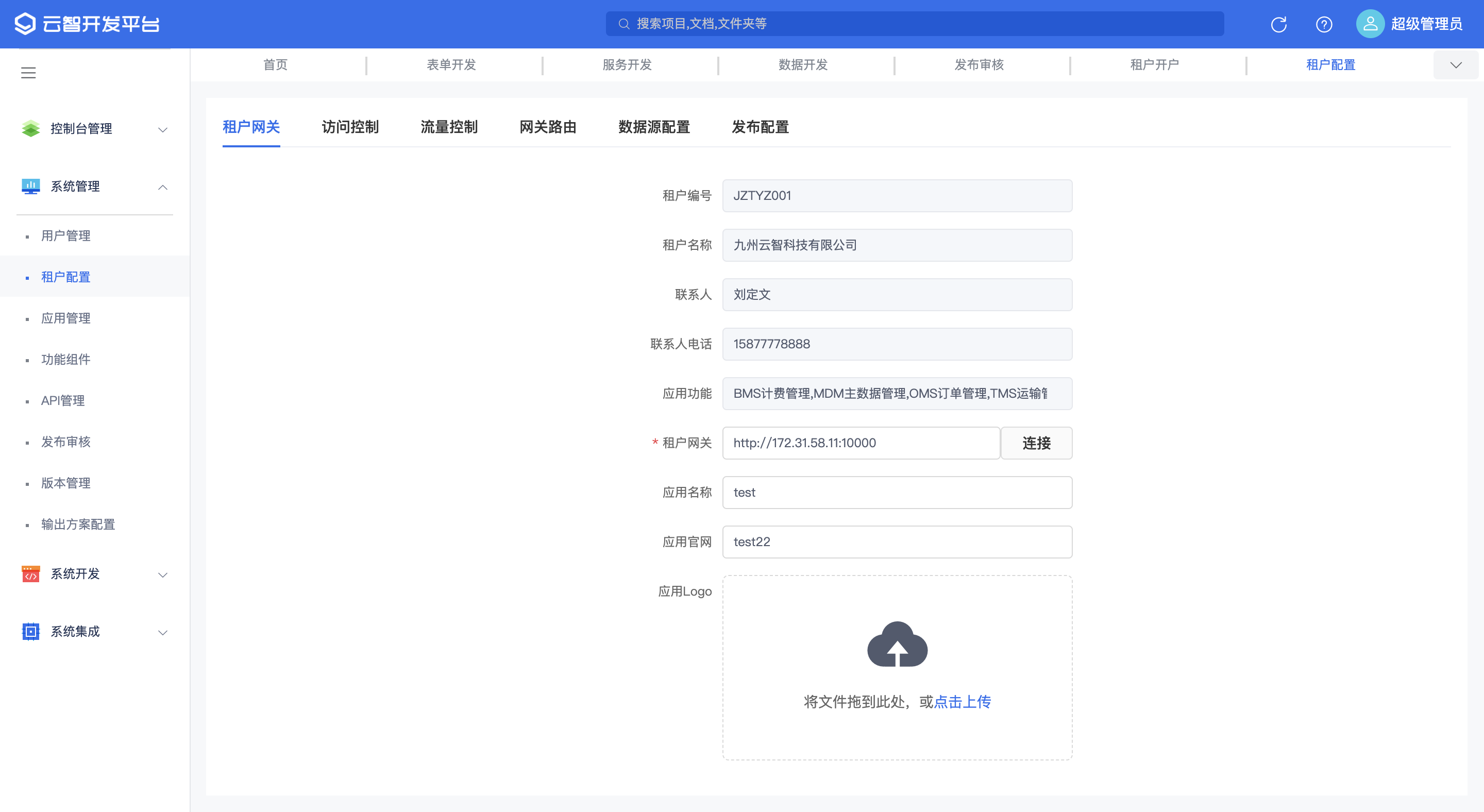Expand the 控制台管理 chevron
1484x812 pixels.
click(163, 129)
